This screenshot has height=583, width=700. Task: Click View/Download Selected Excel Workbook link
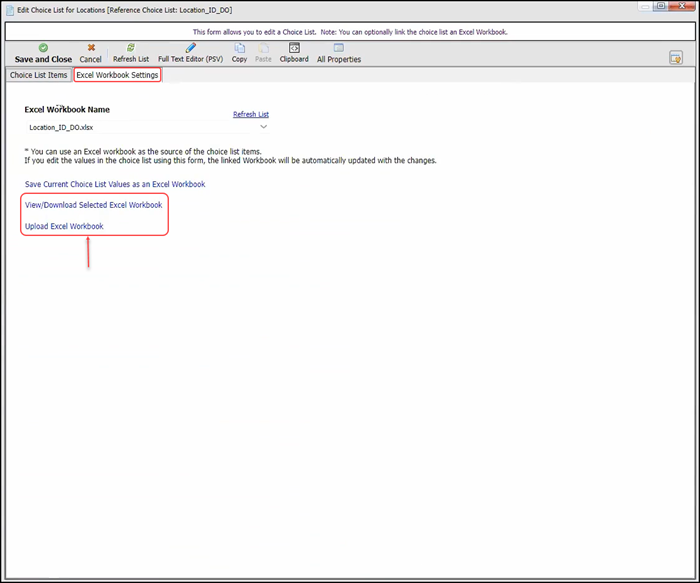[93, 205]
